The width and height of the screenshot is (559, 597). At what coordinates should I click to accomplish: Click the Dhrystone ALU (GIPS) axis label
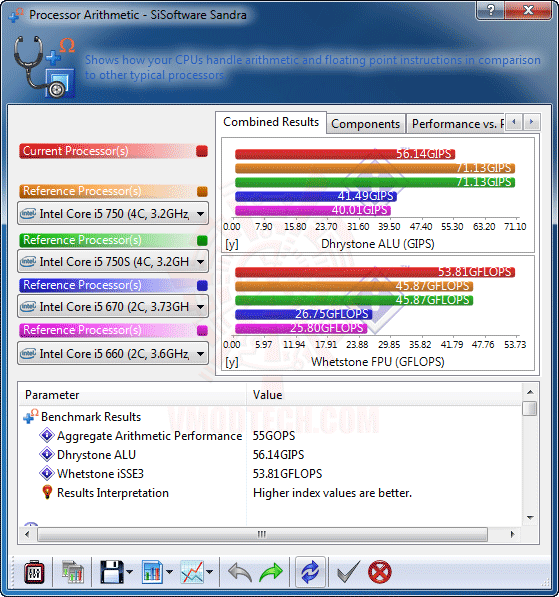tap(378, 244)
